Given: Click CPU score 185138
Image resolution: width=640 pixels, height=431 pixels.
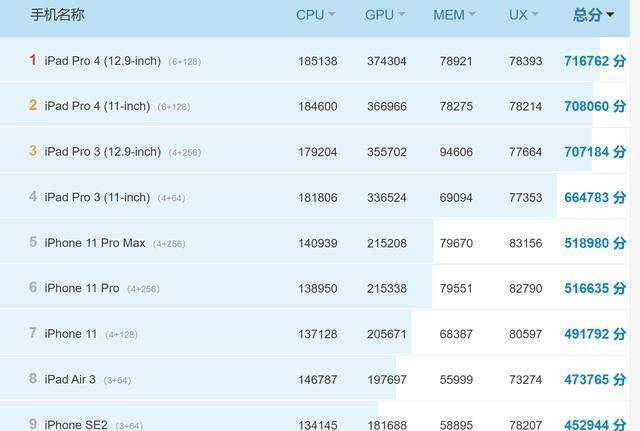Looking at the screenshot, I should click(318, 61).
